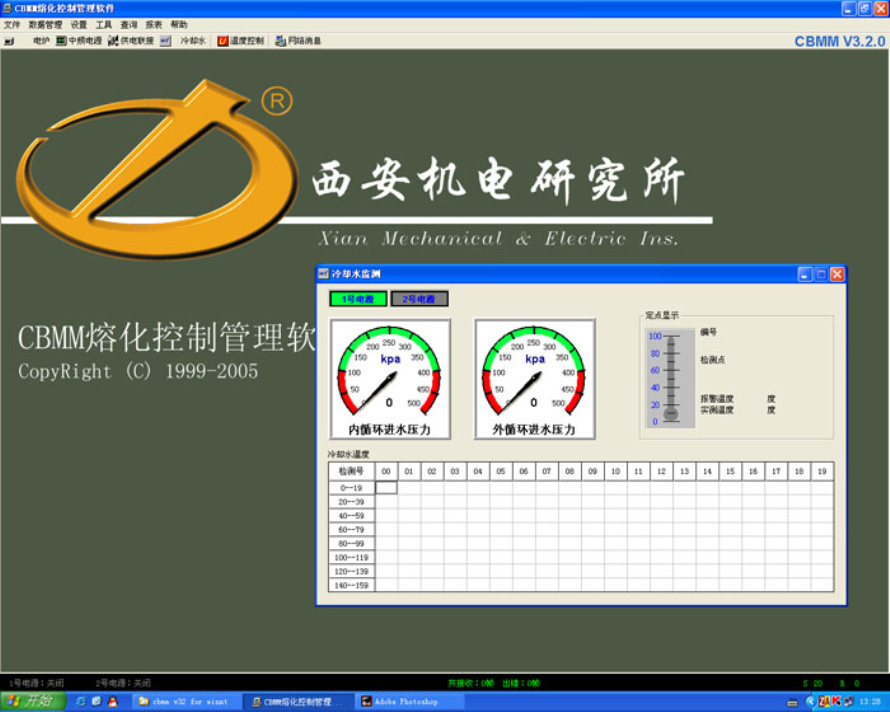Click column header 10 in temperature table
Image resolution: width=890 pixels, height=712 pixels.
[615, 471]
